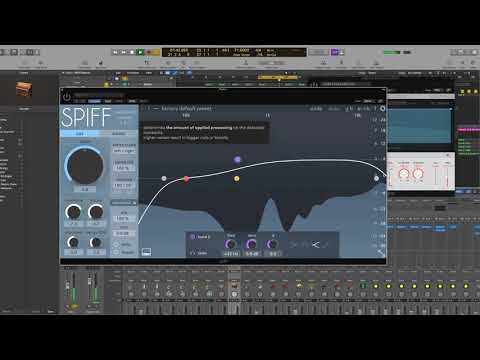The height and width of the screenshot is (360, 480).
Task: Click the stop button in transport
Action: coord(132,52)
